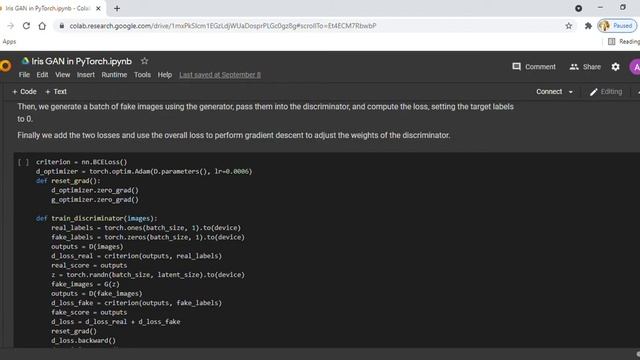Open the Editing mode dropdown

tap(606, 91)
